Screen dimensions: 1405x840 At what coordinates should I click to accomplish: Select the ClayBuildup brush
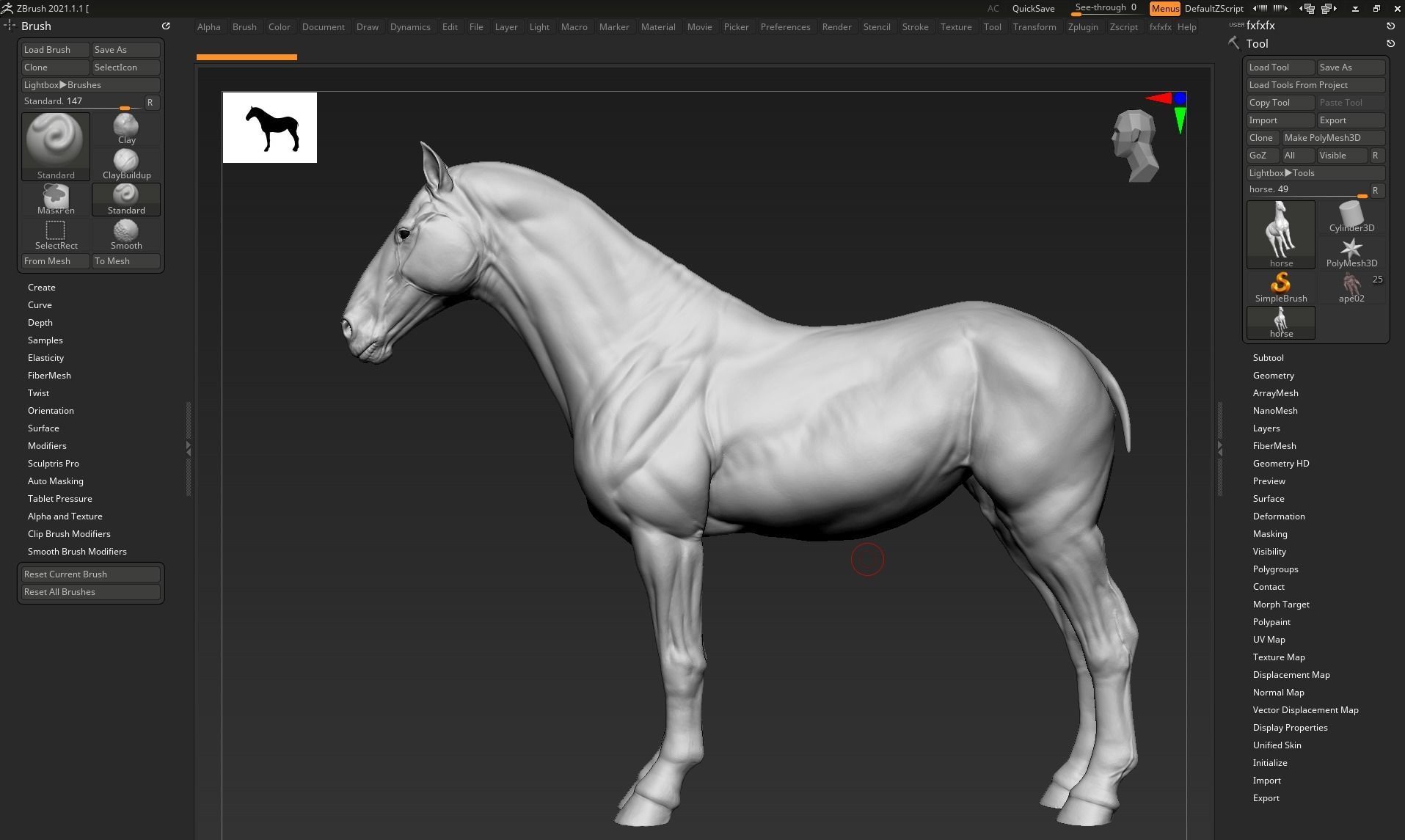click(x=125, y=163)
